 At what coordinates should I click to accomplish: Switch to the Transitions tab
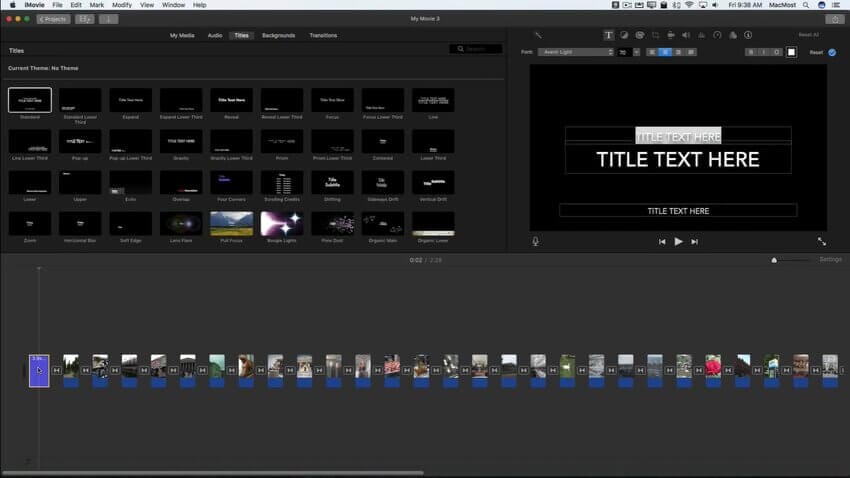323,35
